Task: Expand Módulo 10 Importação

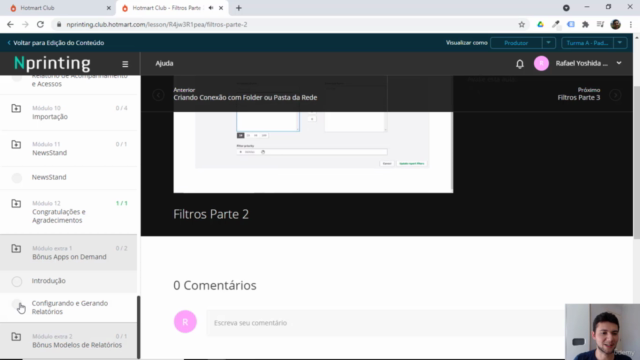Action: pos(69,113)
